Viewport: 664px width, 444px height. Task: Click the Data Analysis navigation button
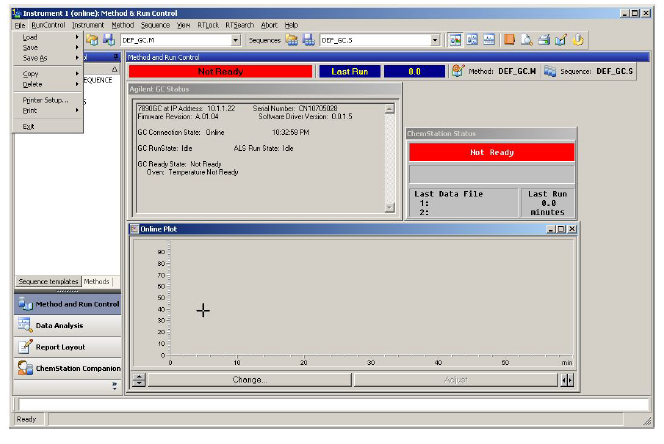pos(68,325)
